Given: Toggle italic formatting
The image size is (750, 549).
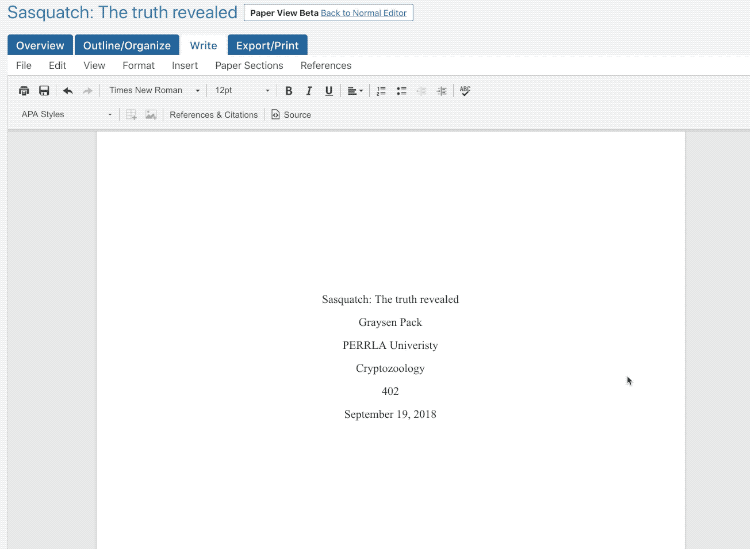Looking at the screenshot, I should [309, 90].
